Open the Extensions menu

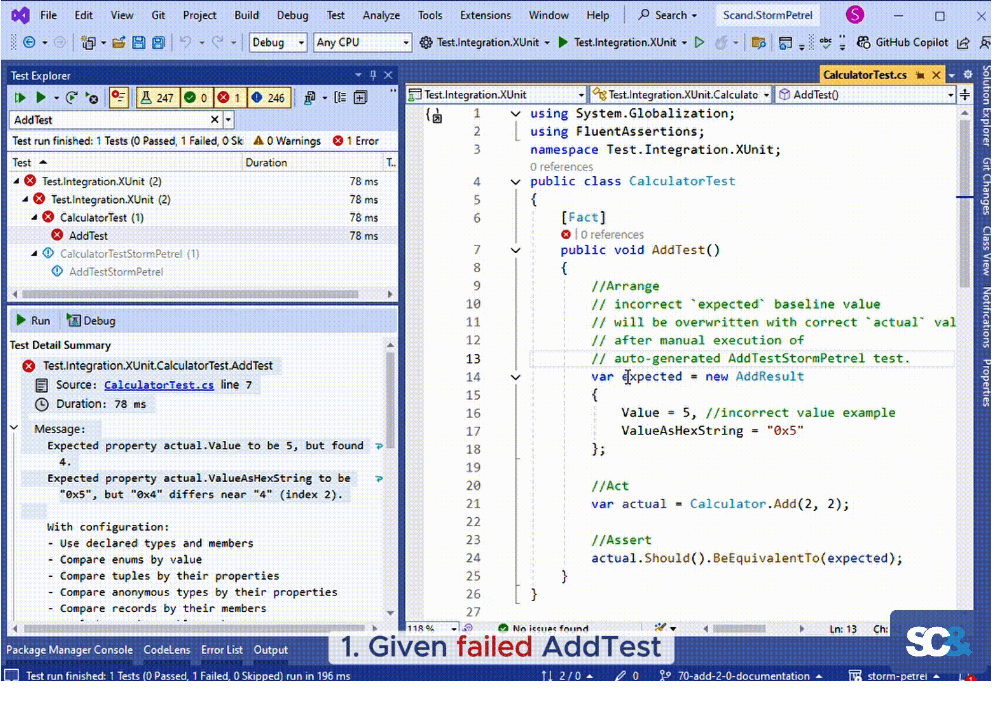tap(485, 15)
